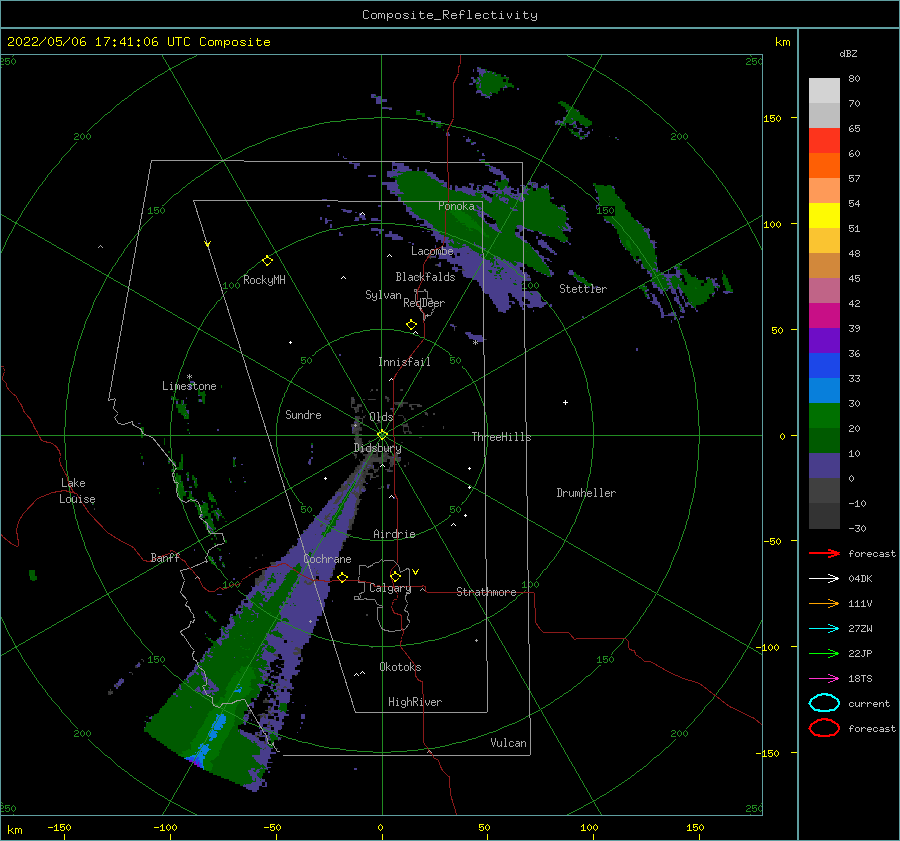Pick the dark green 20–10 dBZ swatch
The height and width of the screenshot is (841, 900).
point(824,440)
